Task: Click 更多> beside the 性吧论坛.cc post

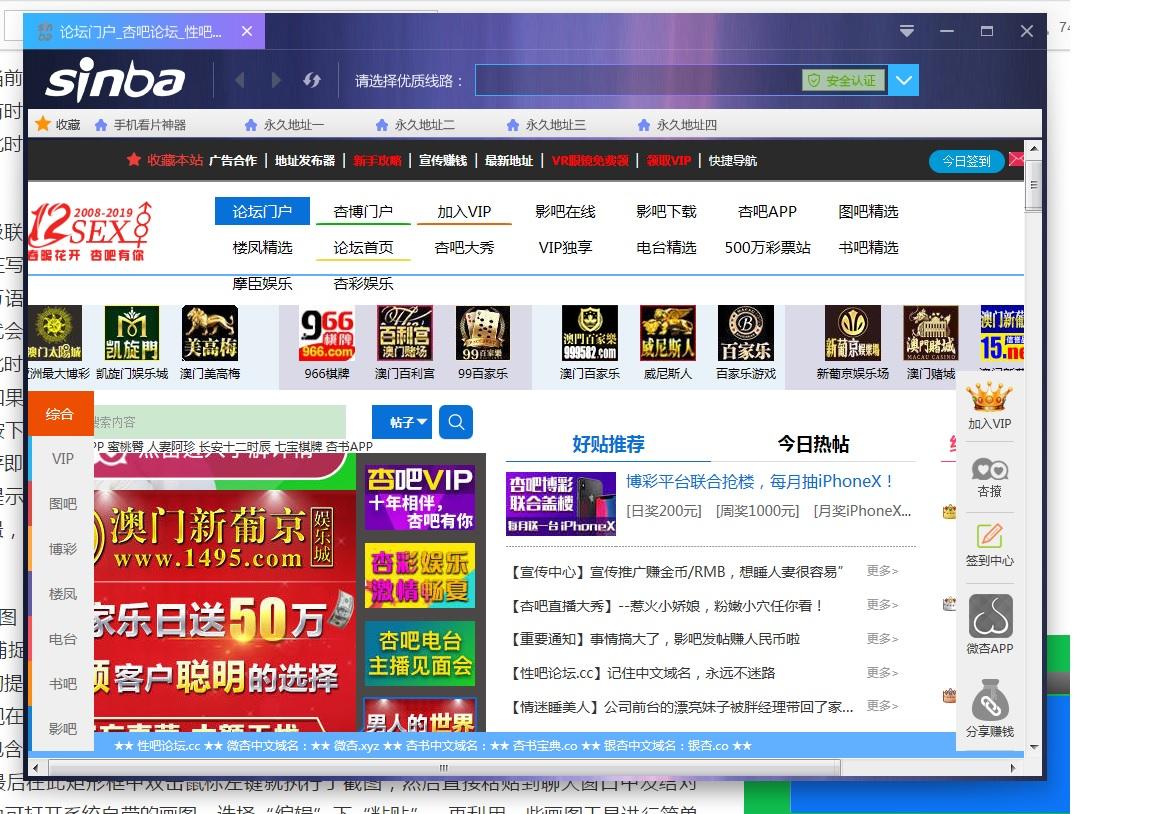Action: tap(882, 672)
